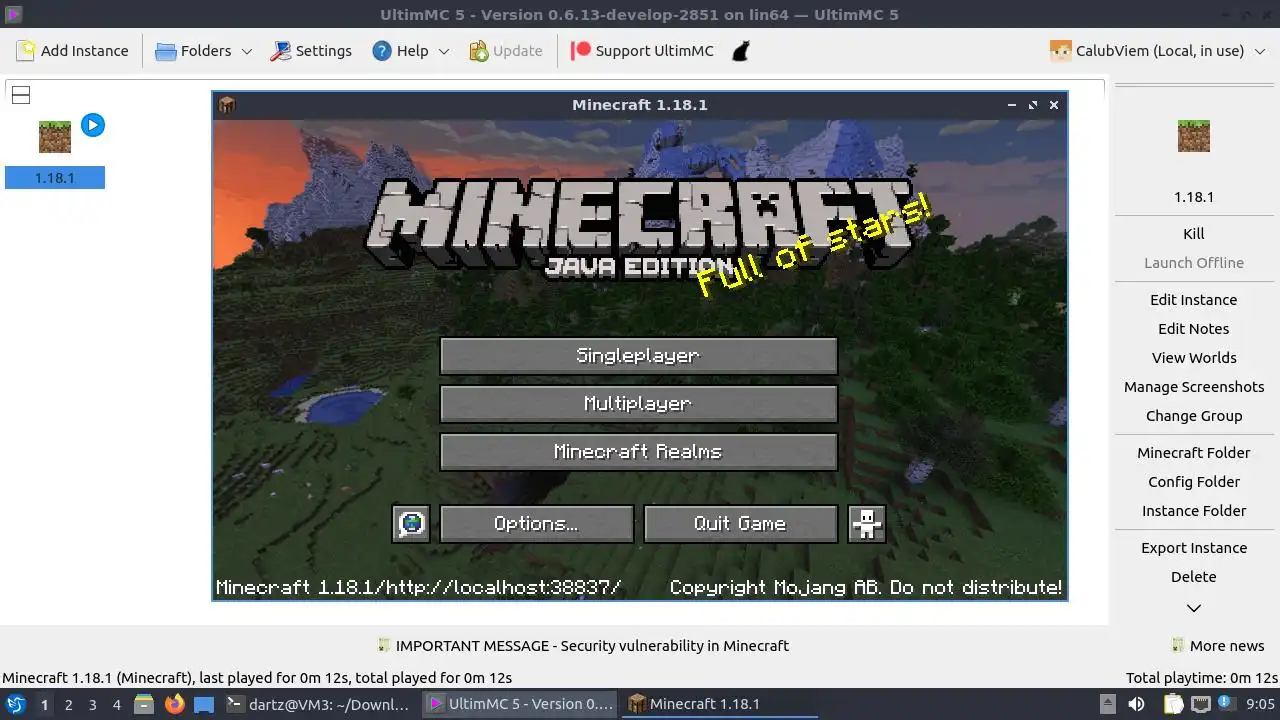Screen dimensions: 1280x720
Task: Open View Worlds
Action: 1194,358
